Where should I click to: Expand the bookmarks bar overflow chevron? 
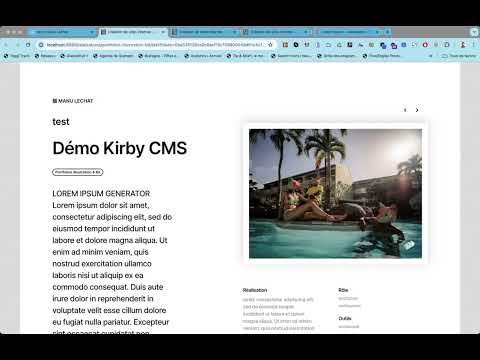click(x=430, y=56)
